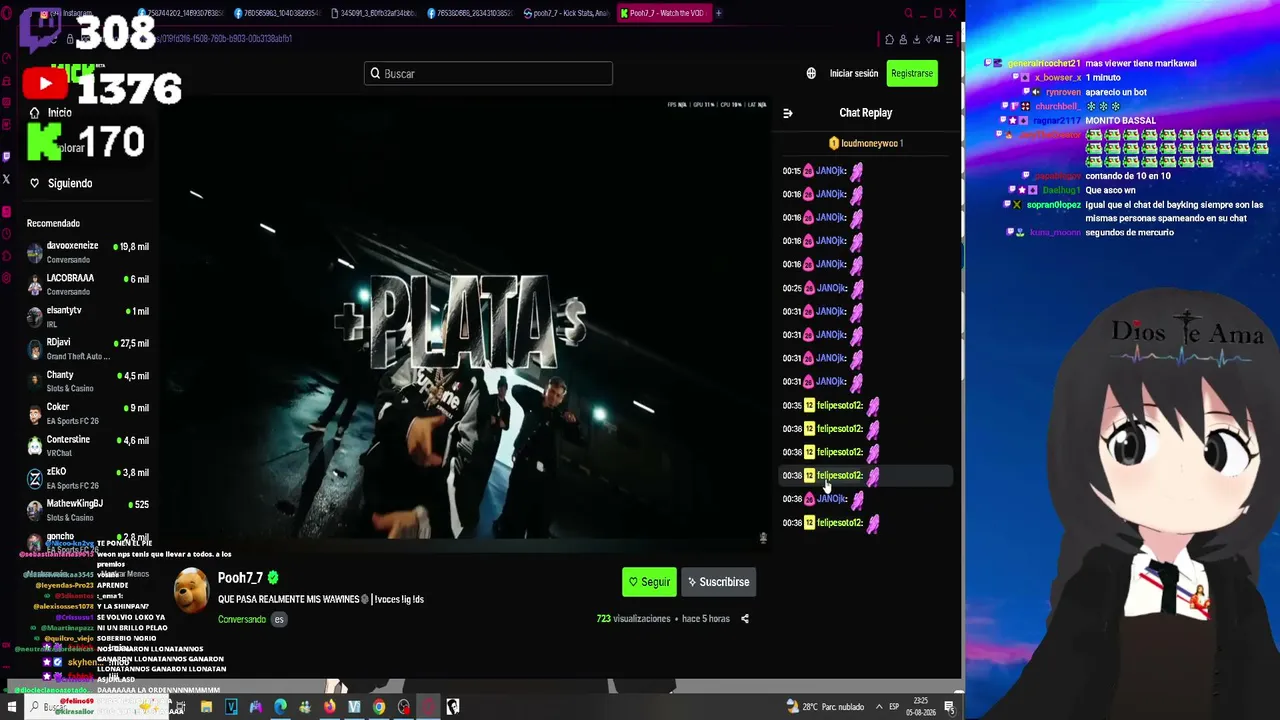Follow Pooh7_7 with the Seguir button

[649, 582]
